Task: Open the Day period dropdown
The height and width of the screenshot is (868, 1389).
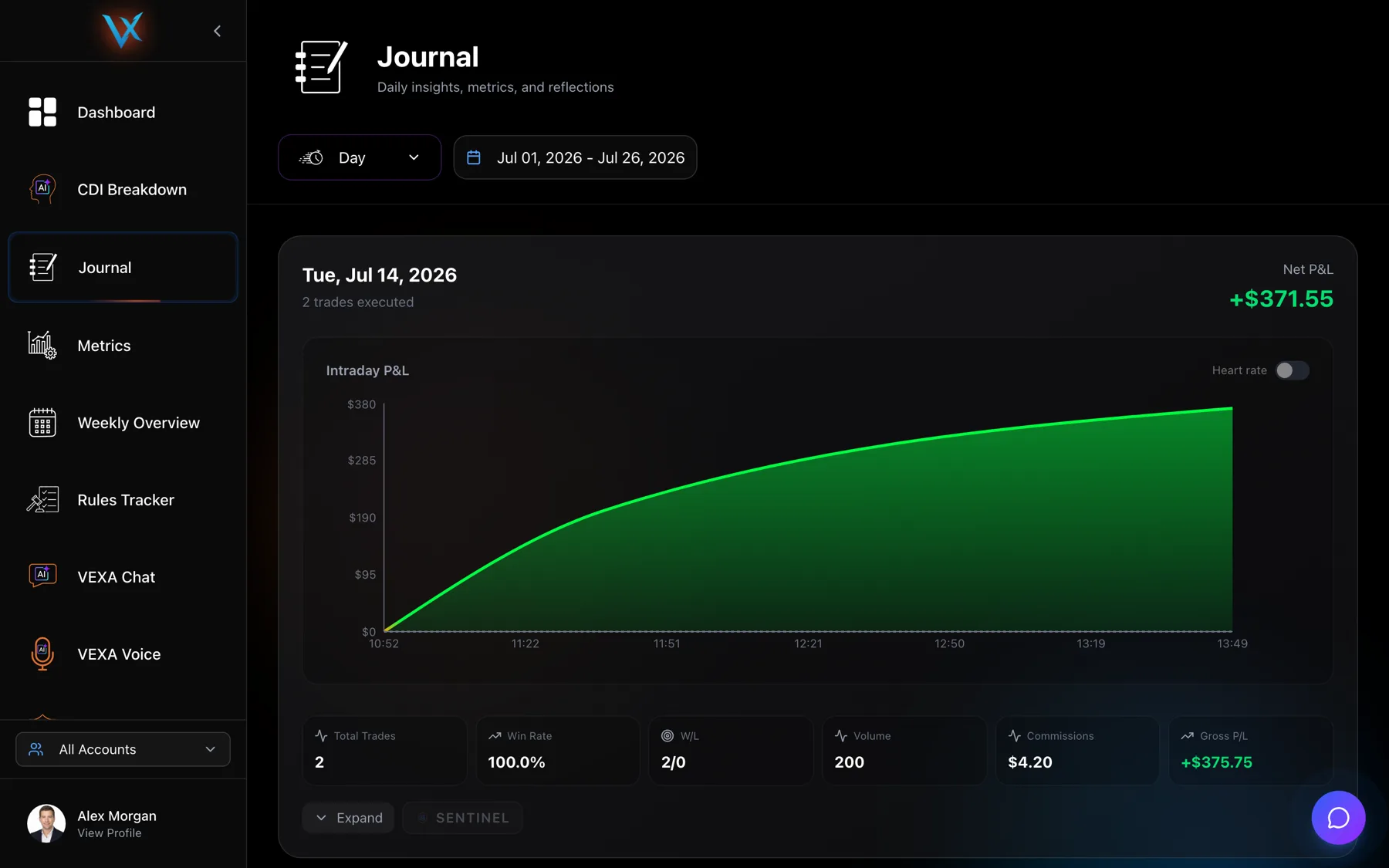Action: point(360,157)
